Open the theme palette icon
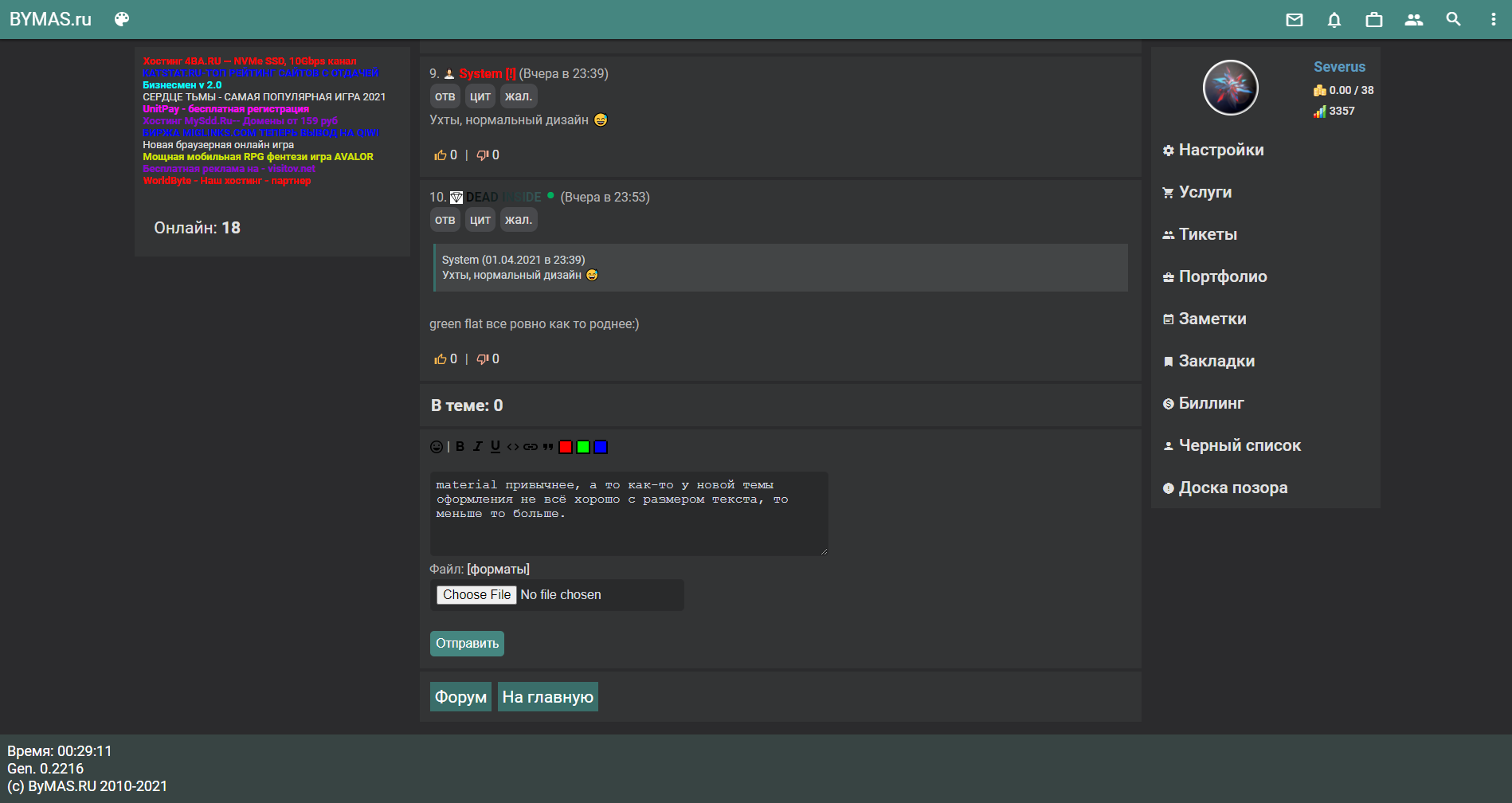 [122, 20]
